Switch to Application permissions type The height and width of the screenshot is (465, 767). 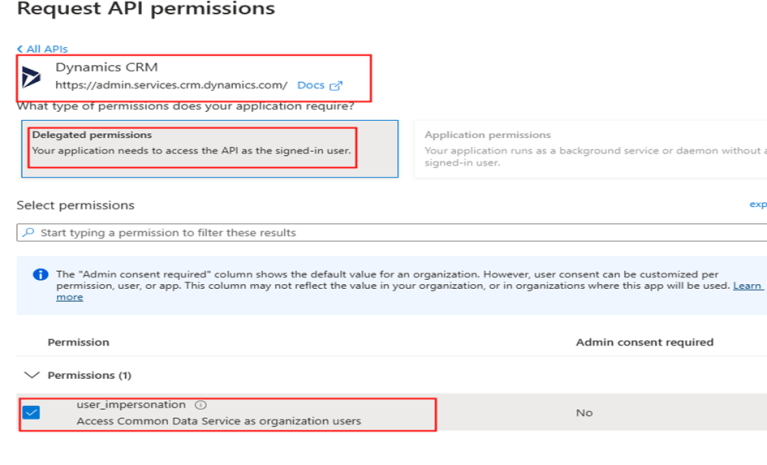[x=487, y=135]
